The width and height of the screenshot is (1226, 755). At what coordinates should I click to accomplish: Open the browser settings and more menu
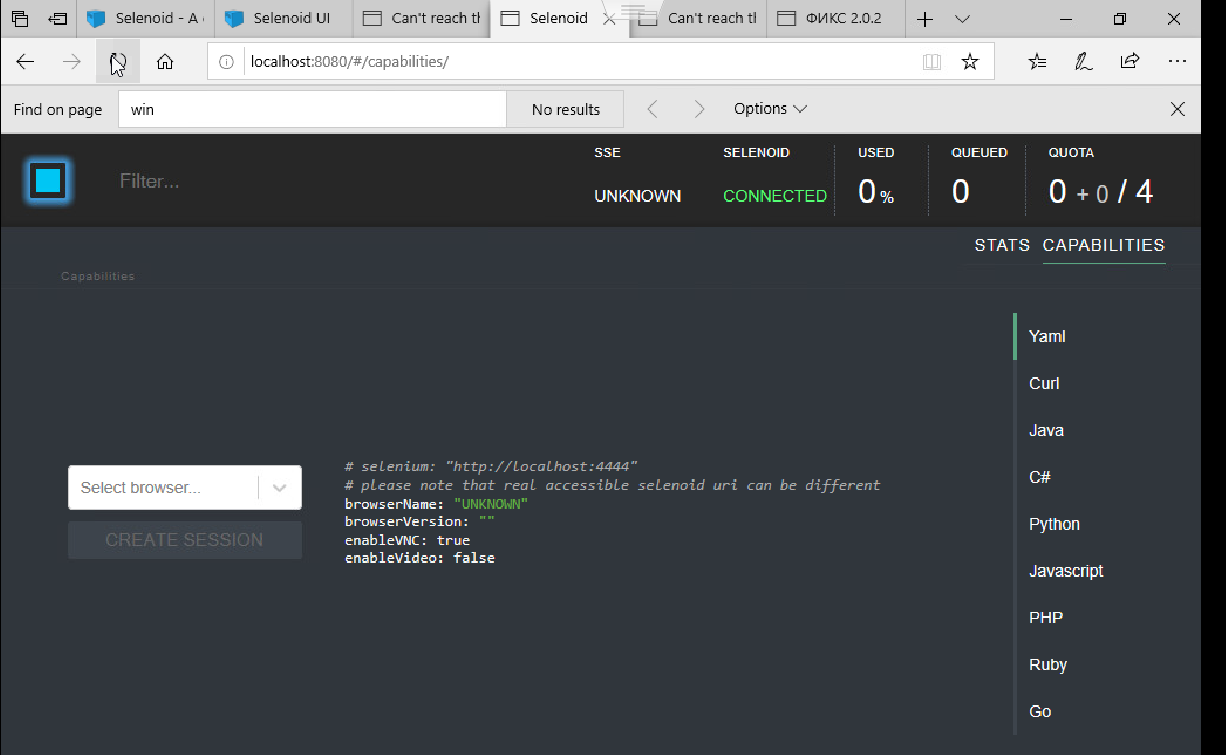coord(1177,62)
